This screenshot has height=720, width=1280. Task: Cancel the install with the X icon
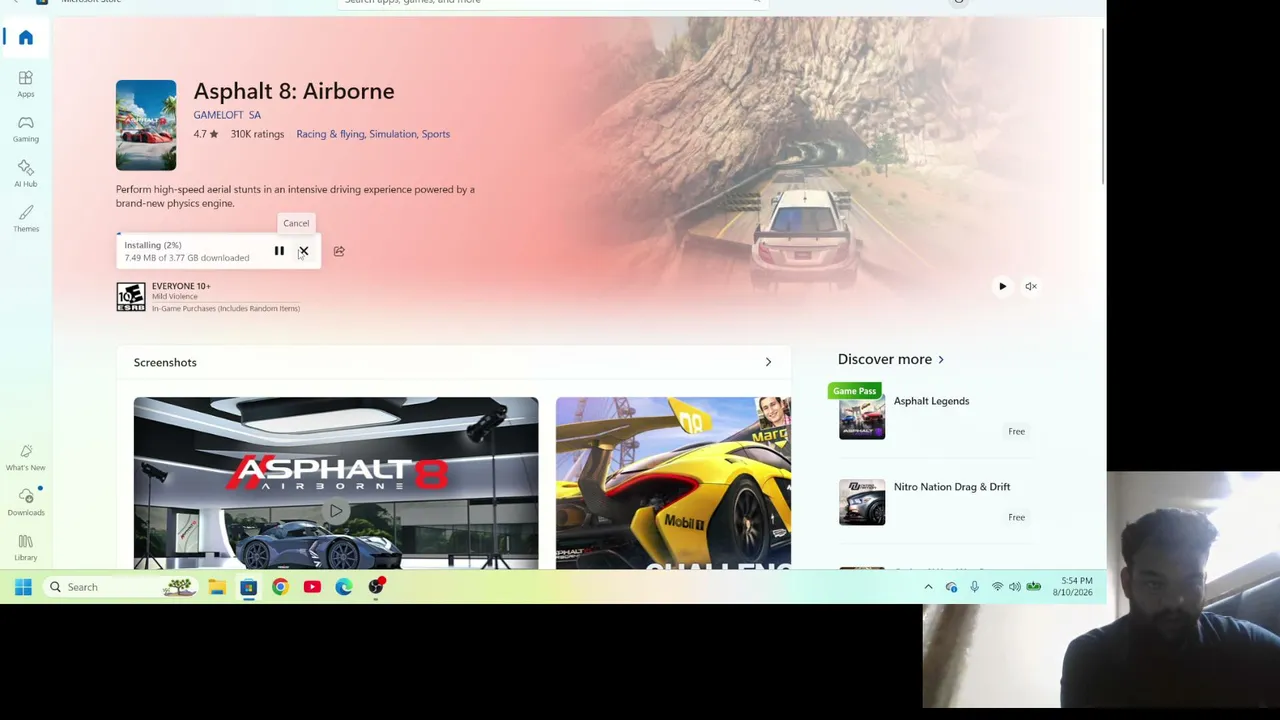coord(303,251)
